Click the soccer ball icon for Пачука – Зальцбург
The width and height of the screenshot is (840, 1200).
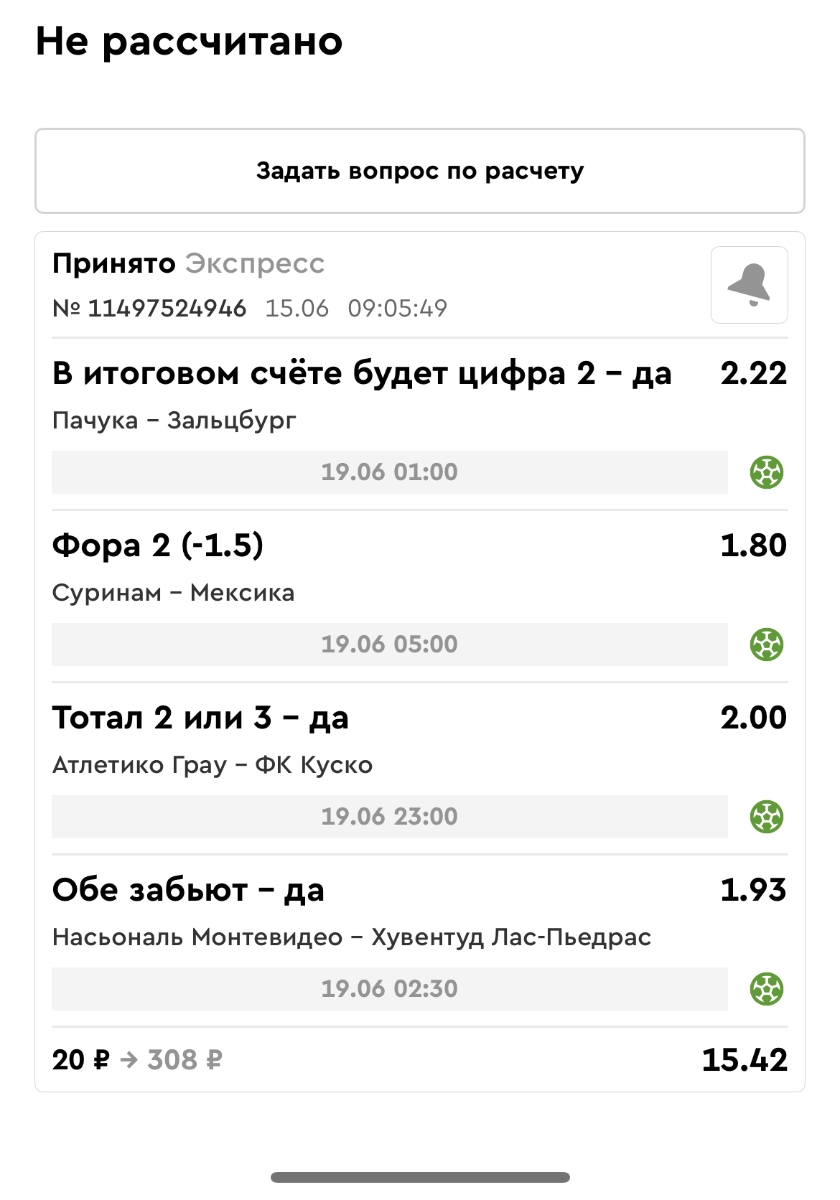click(766, 472)
